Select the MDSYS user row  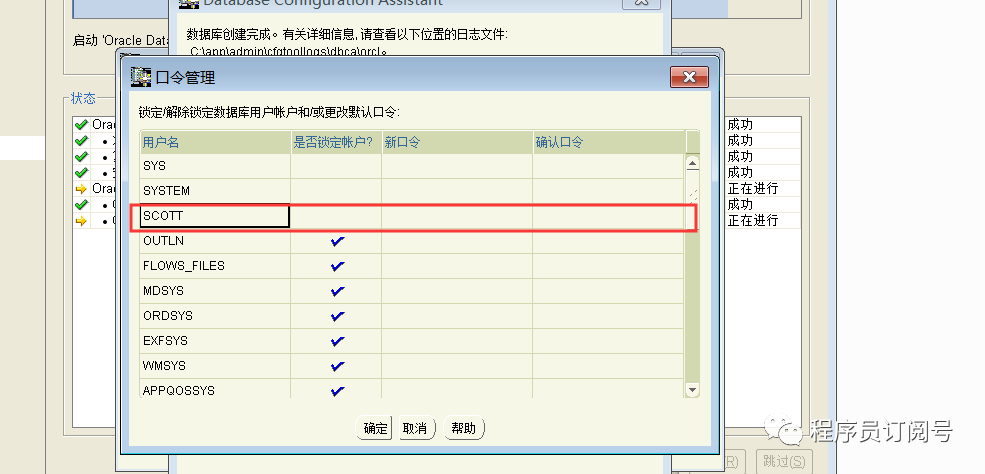coord(411,291)
